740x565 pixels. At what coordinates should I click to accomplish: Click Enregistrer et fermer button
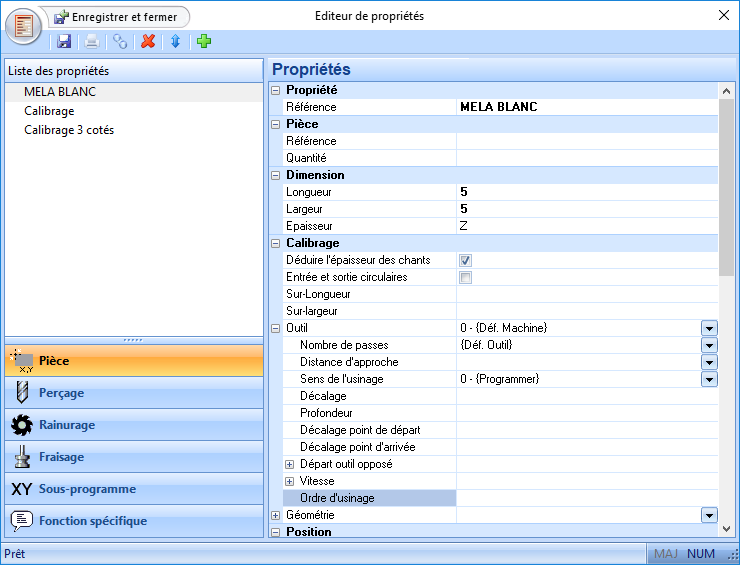[118, 17]
